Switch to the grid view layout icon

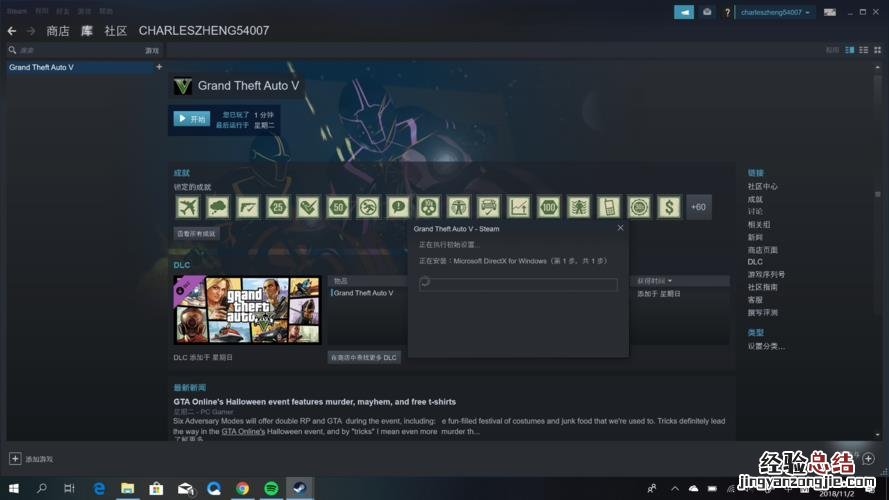coord(878,50)
